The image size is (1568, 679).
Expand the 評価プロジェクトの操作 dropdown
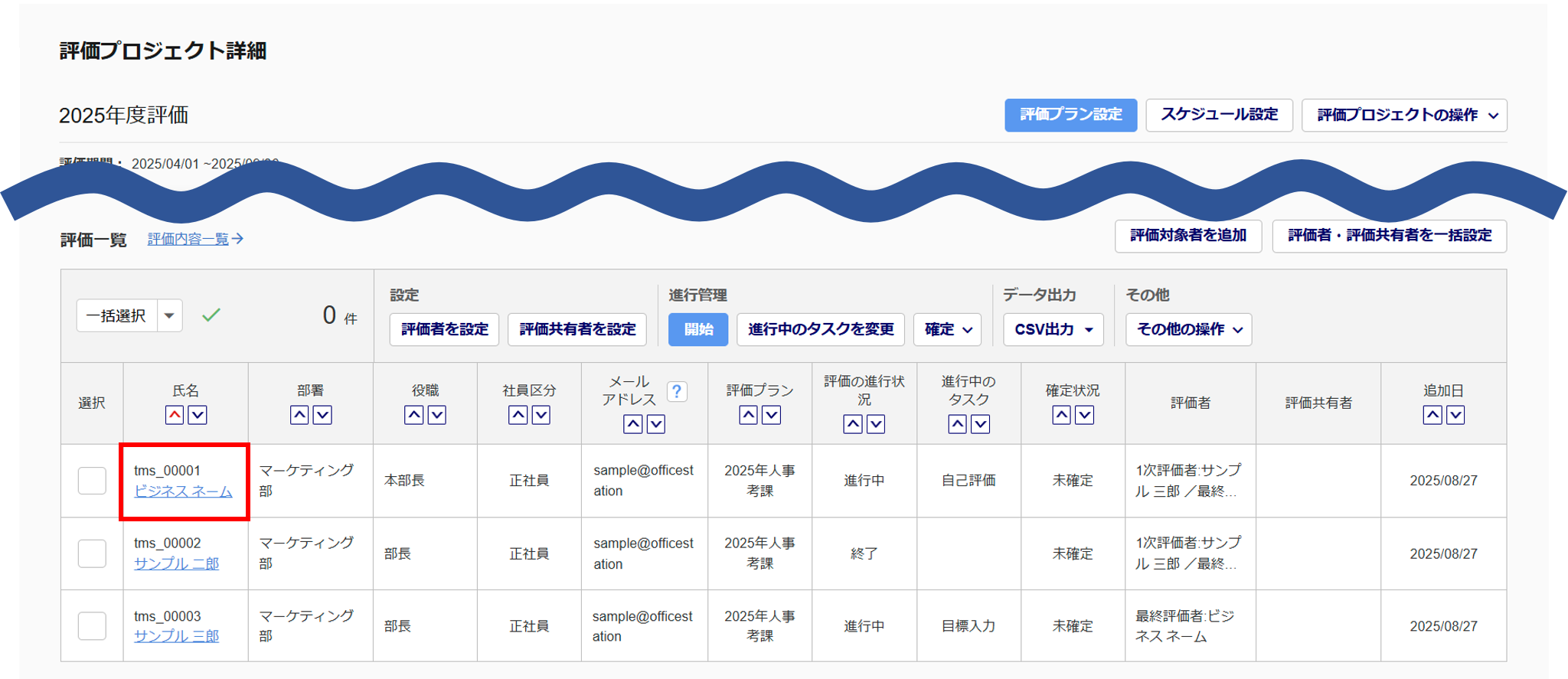point(1404,116)
